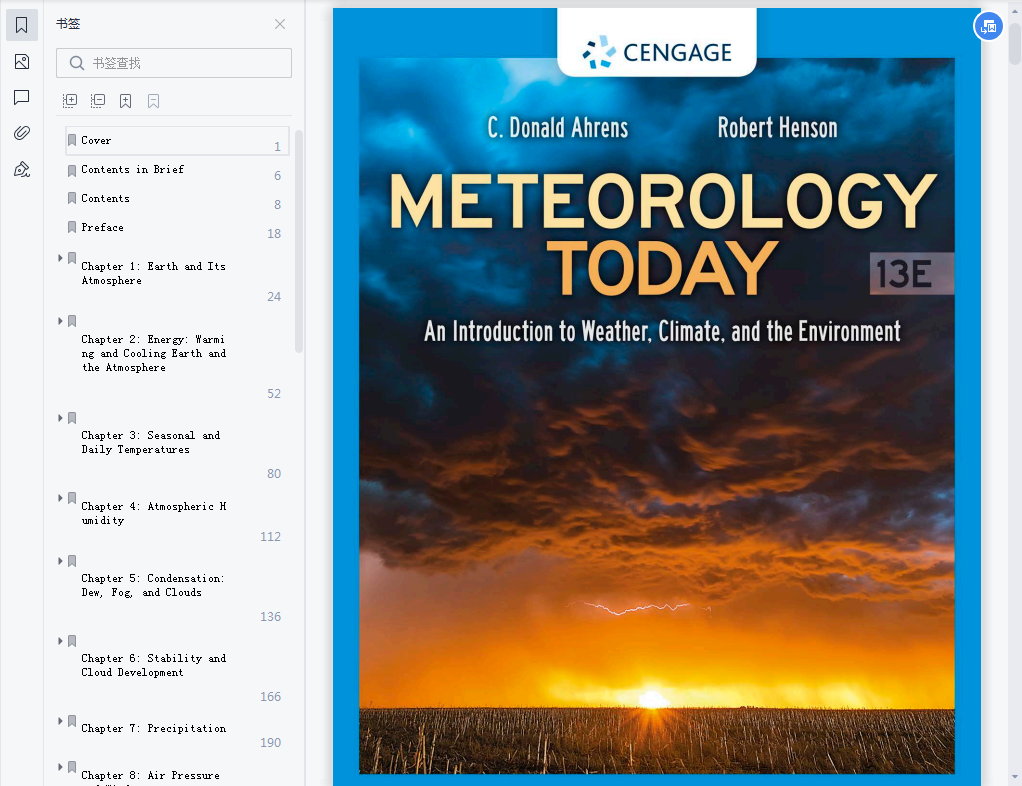Jump to Chapter 4: Atmospheric Humidity
The image size is (1022, 786).
(153, 514)
